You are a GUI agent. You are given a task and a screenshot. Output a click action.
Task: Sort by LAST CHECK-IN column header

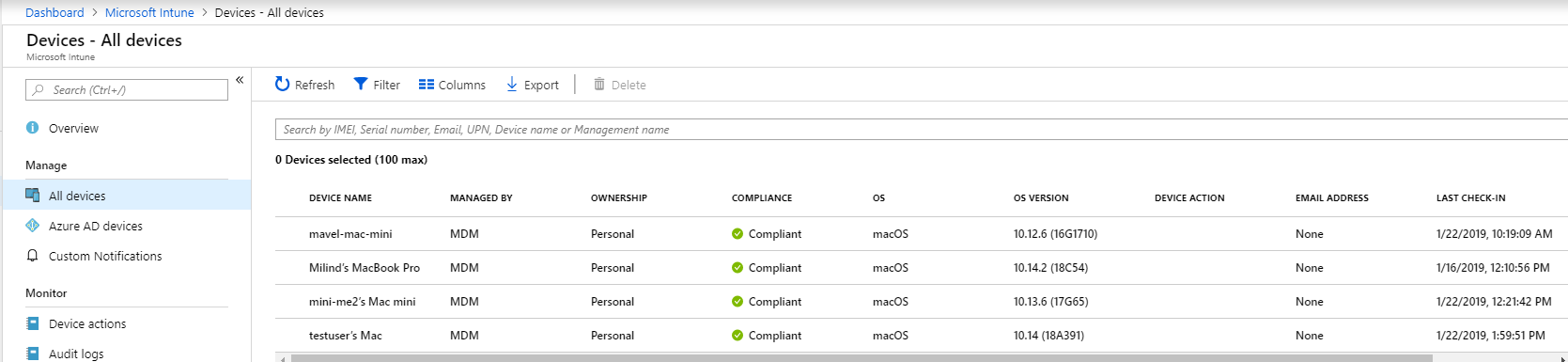pyautogui.click(x=1470, y=198)
